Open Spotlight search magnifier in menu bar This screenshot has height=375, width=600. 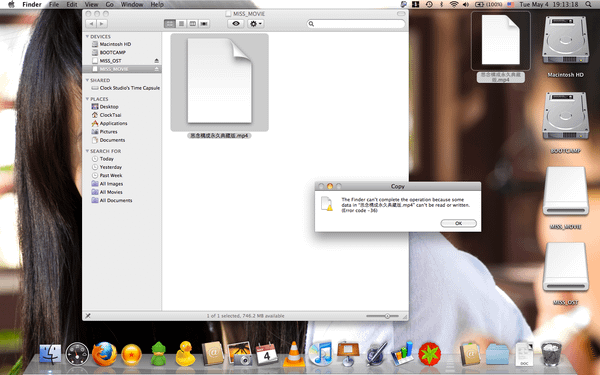click(588, 5)
